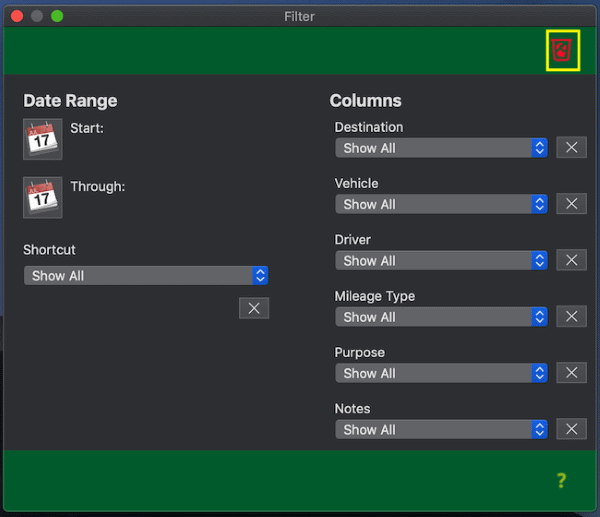Image resolution: width=600 pixels, height=517 pixels.
Task: Expand the Destination dropdown
Action: (x=441, y=148)
